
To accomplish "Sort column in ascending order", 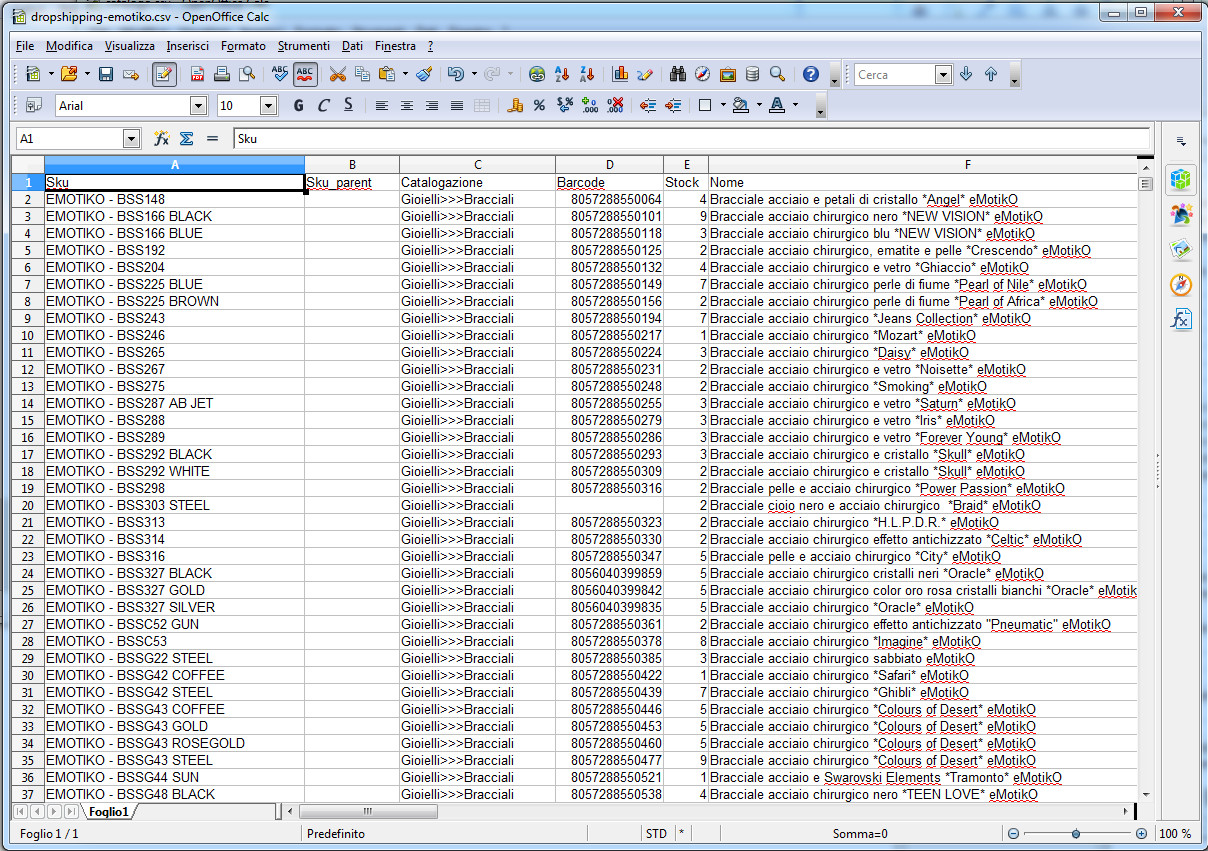I will point(562,75).
